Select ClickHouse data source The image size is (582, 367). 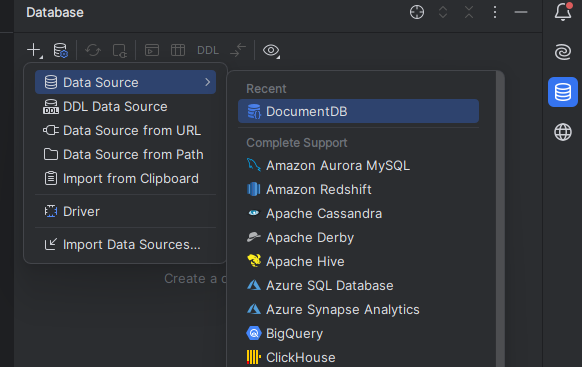click(x=359, y=357)
